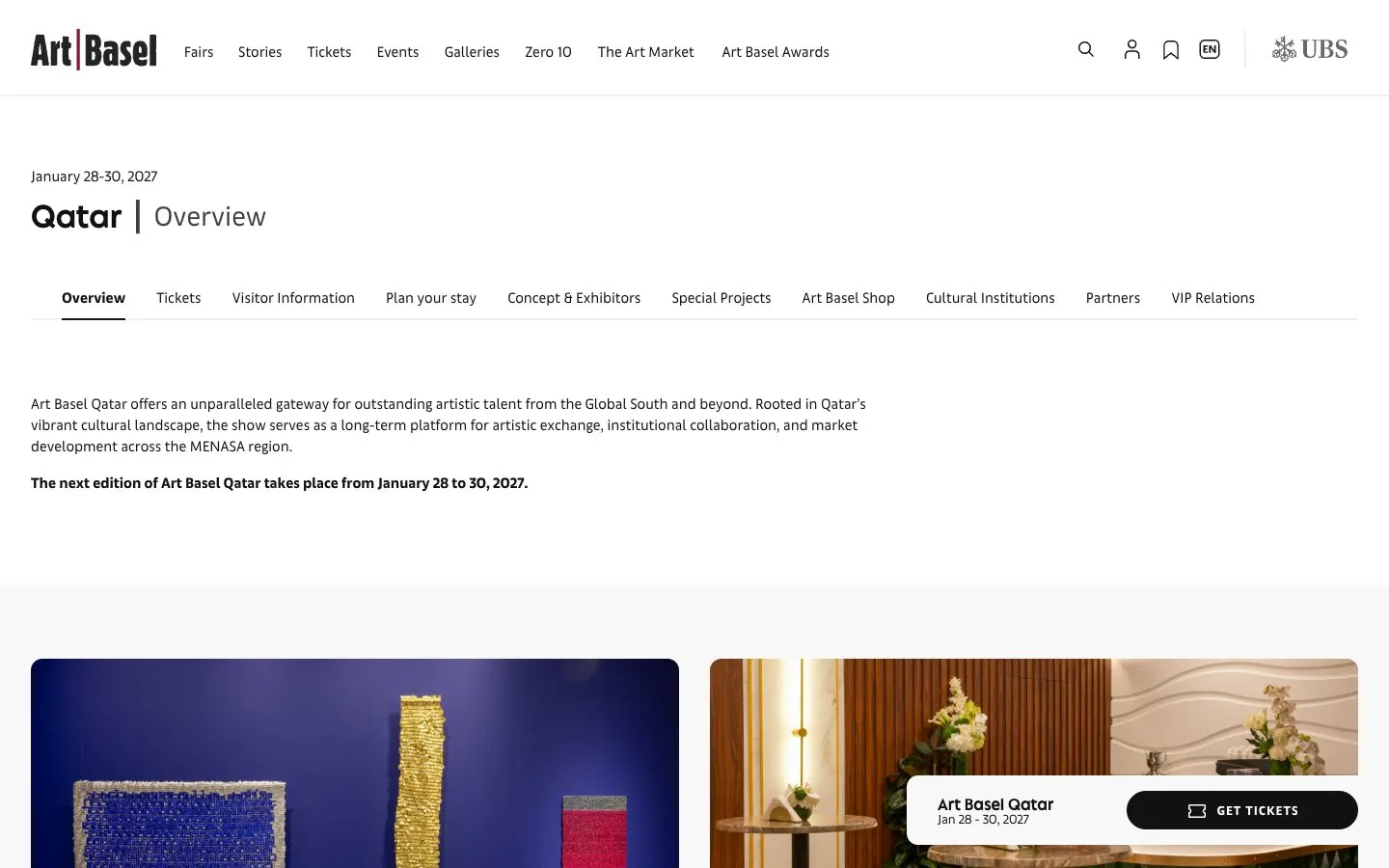Screen dimensions: 1389x868
Task: Switch to the Special Projects tab
Action: [x=722, y=298]
